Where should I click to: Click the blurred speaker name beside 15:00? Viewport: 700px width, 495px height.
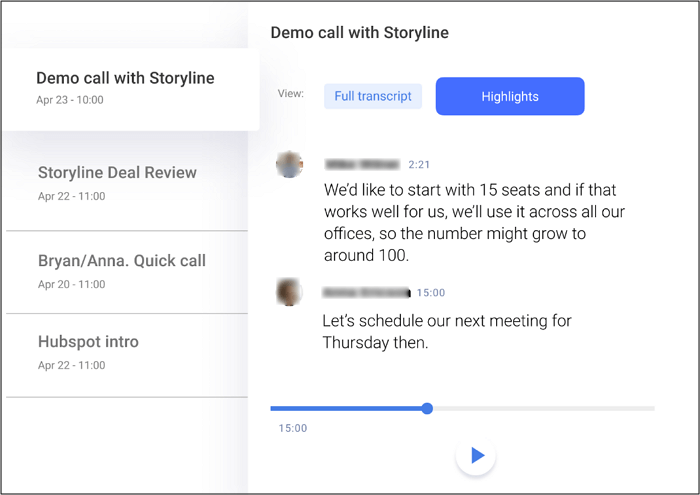tap(366, 293)
